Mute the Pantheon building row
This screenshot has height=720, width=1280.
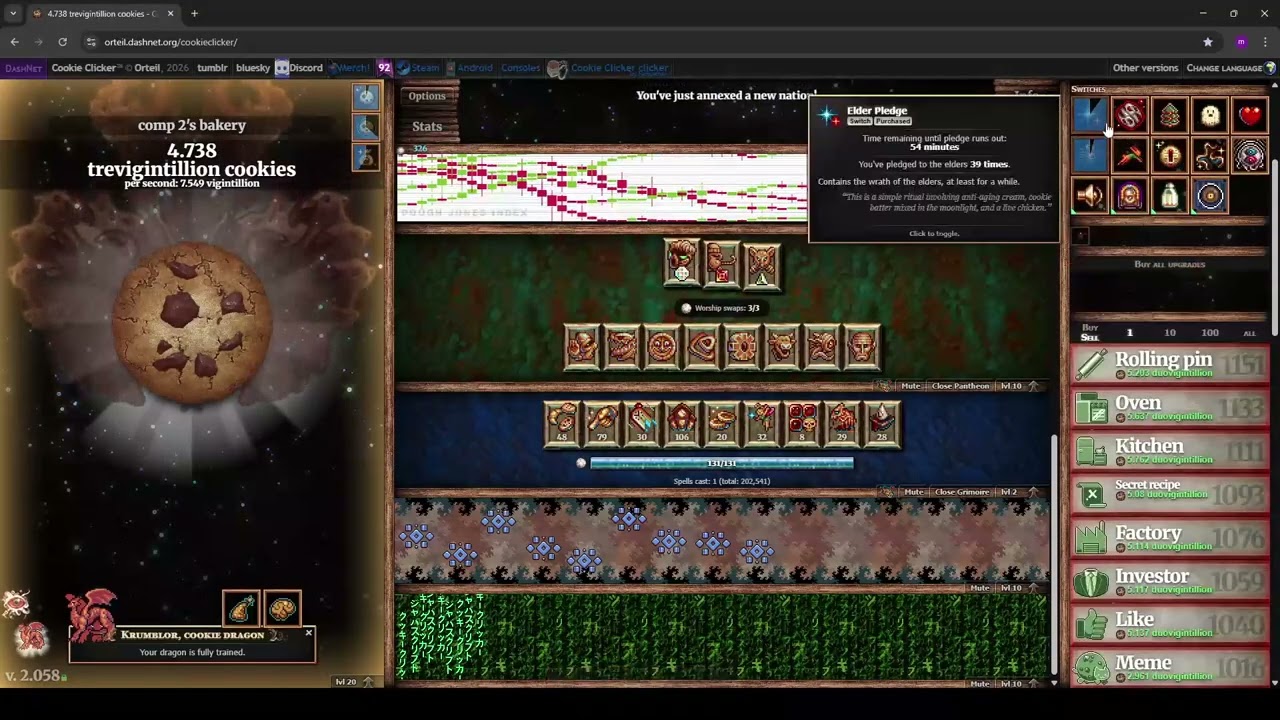910,386
